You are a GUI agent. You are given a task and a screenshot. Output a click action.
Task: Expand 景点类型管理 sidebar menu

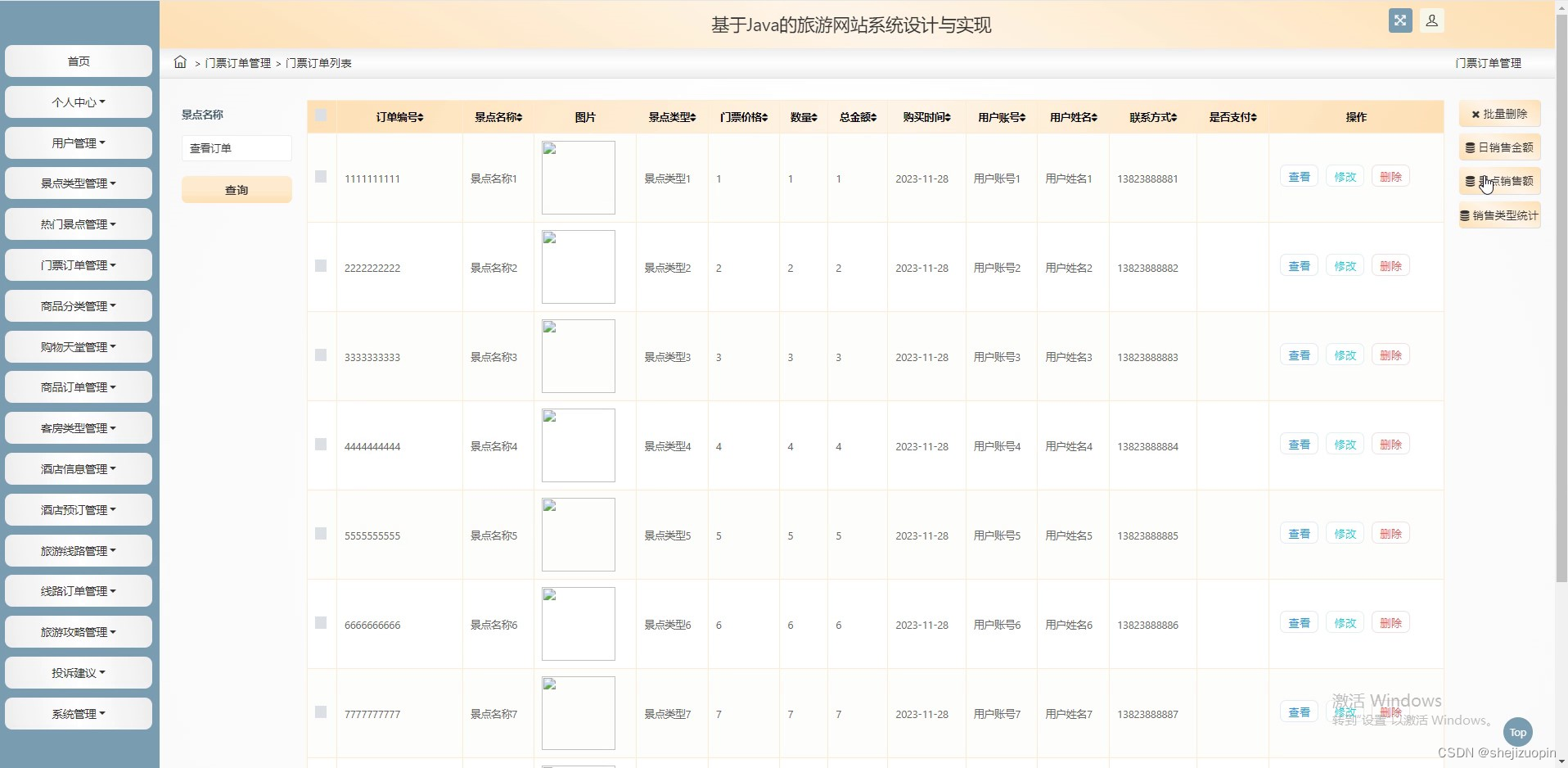(79, 183)
